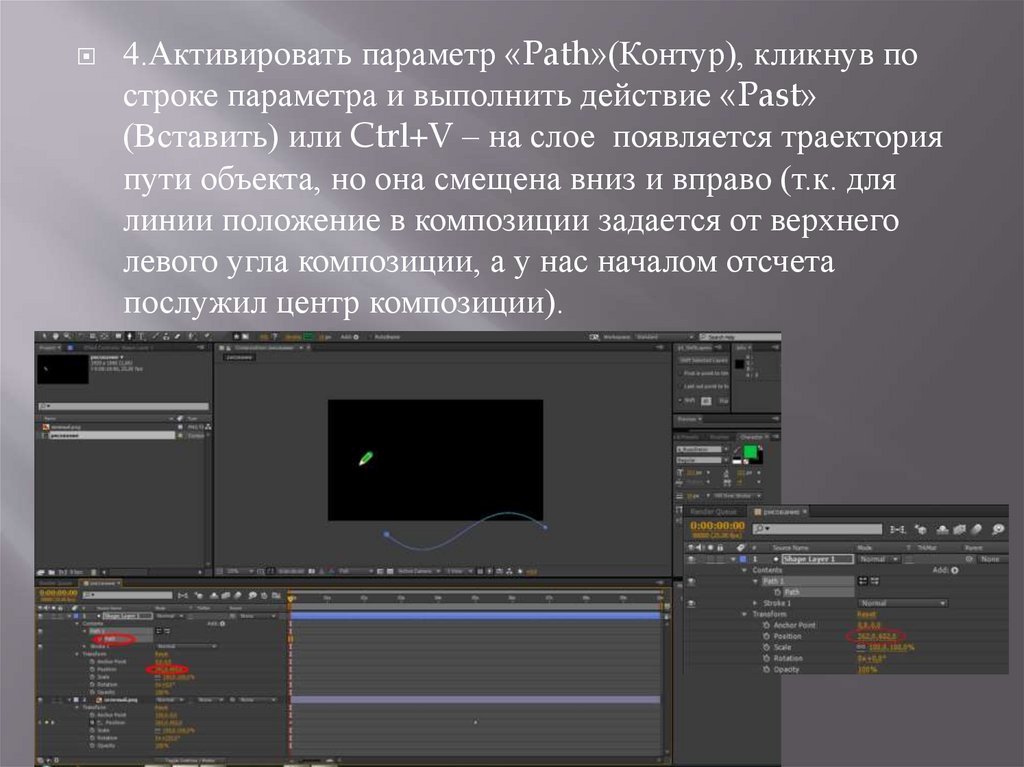
Task: Open the Preview panel tab
Action: [689, 419]
